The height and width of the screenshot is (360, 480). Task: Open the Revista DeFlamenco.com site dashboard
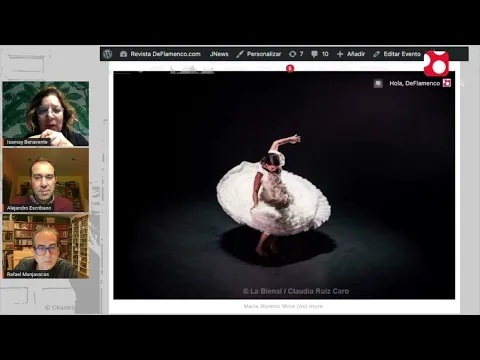(160, 54)
